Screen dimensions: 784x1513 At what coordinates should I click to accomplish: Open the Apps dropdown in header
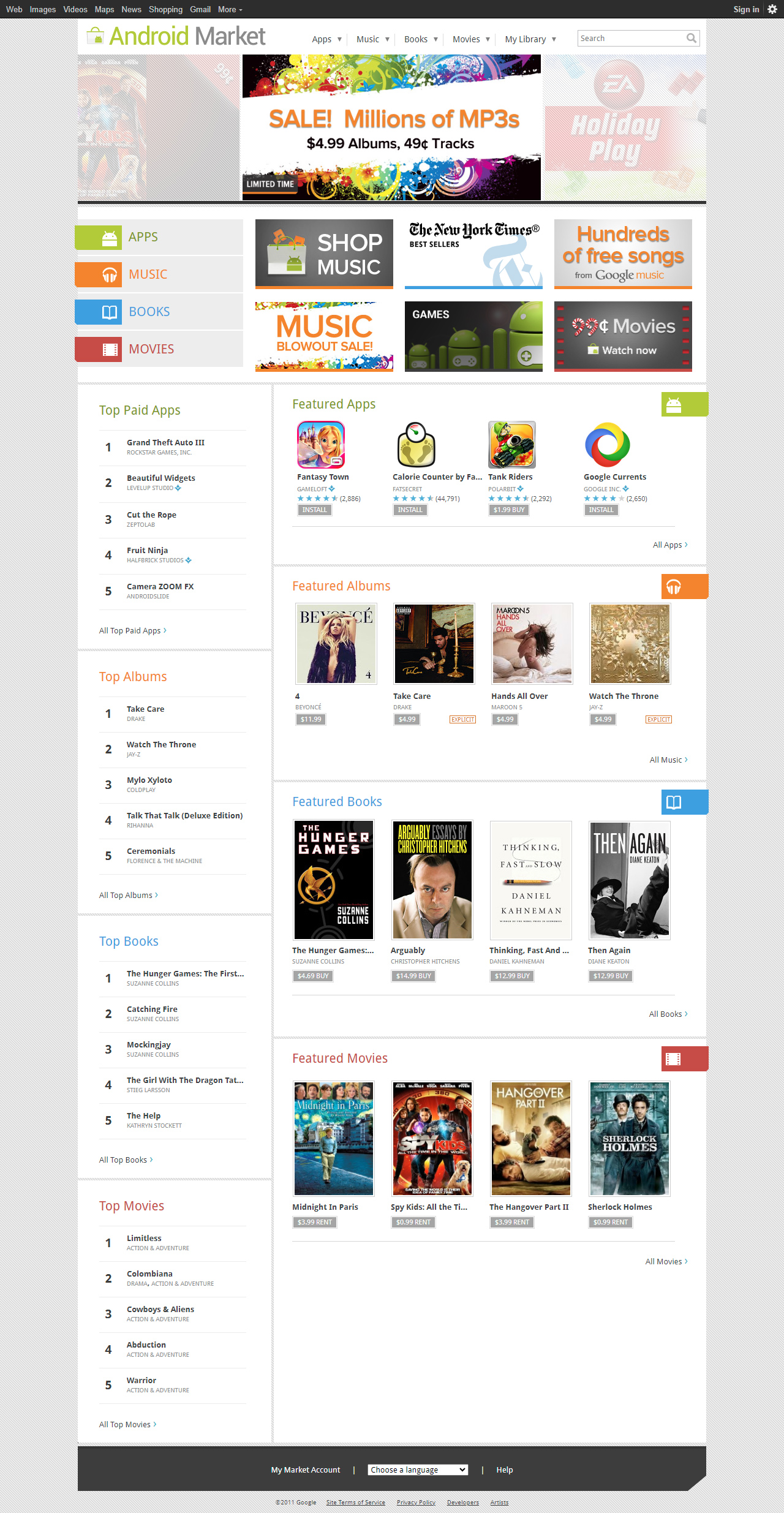[x=327, y=39]
